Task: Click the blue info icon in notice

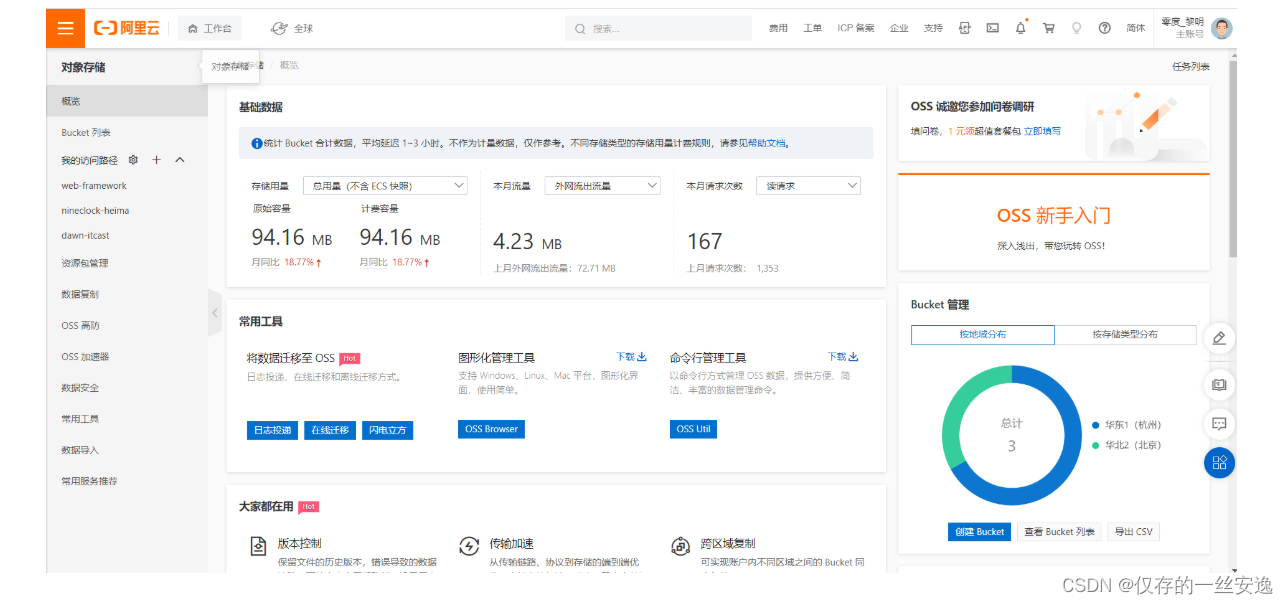Action: click(257, 143)
